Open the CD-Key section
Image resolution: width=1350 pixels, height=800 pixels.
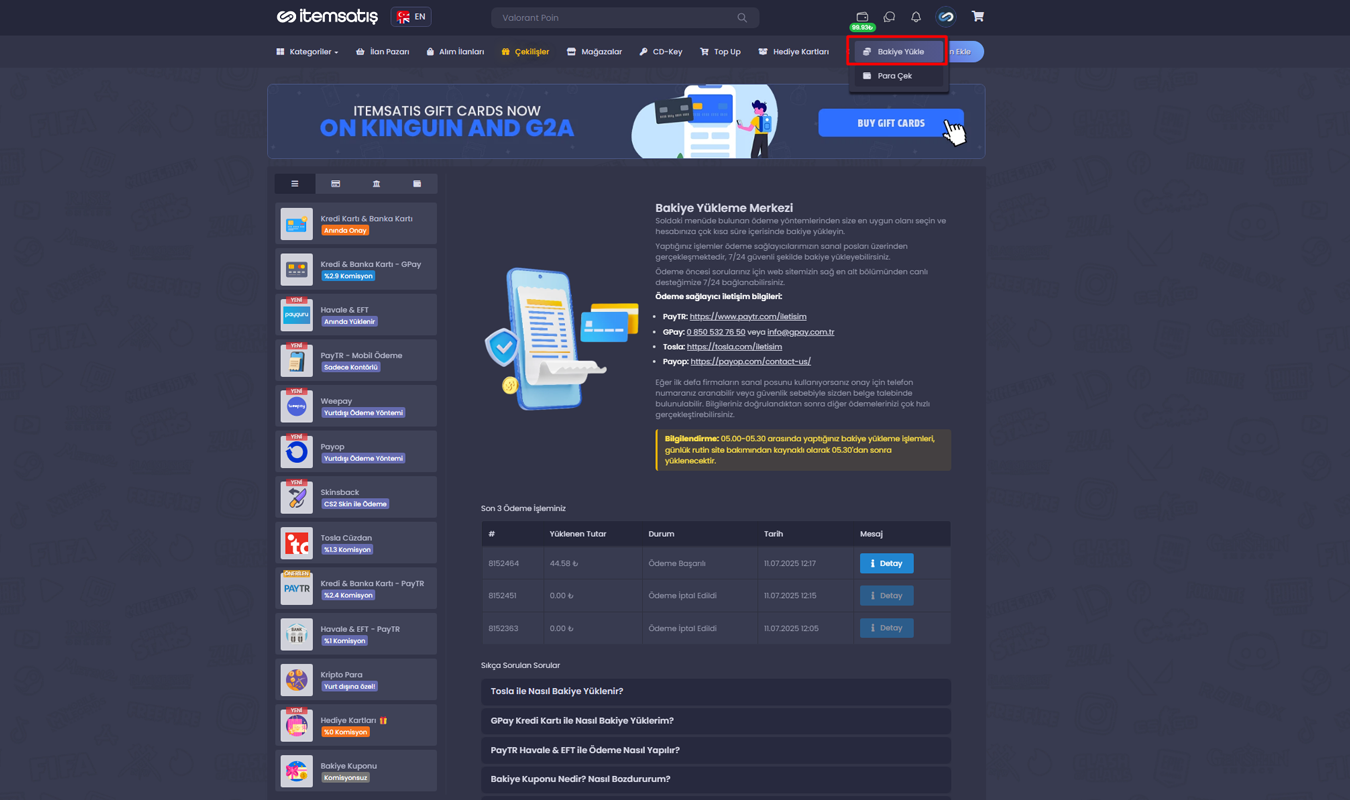click(660, 52)
